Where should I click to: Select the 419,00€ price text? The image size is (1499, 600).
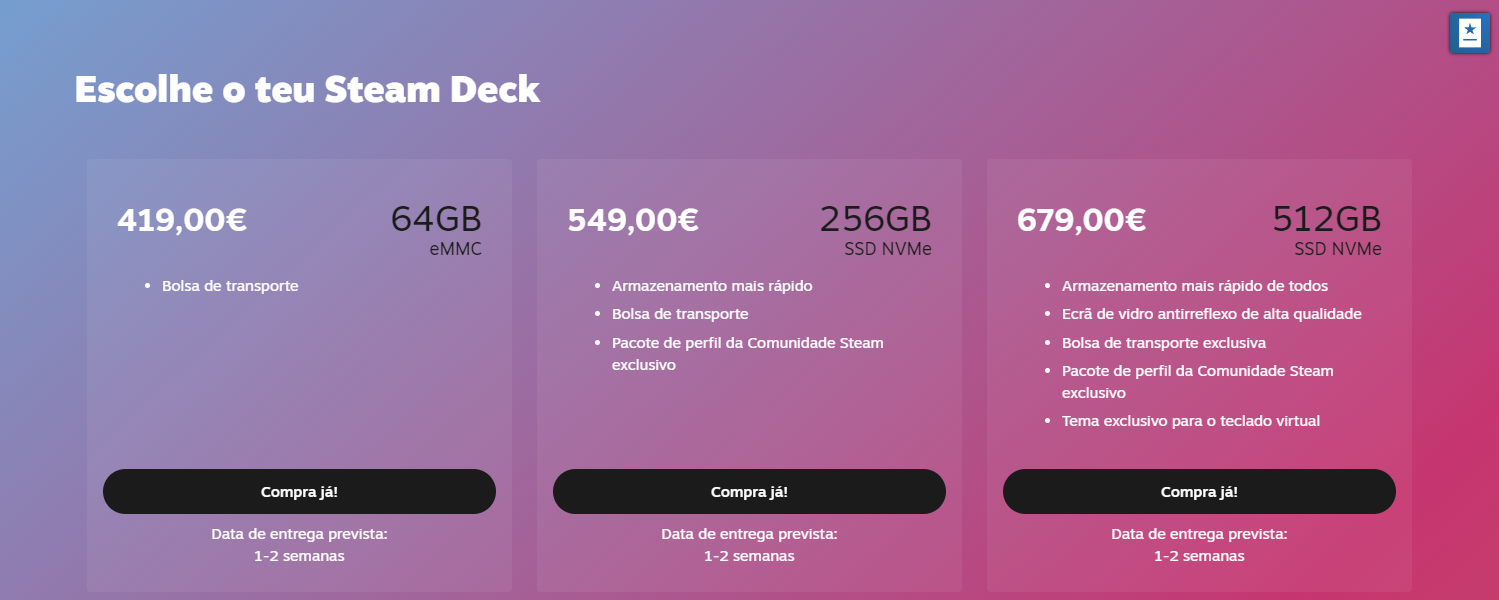coord(182,220)
